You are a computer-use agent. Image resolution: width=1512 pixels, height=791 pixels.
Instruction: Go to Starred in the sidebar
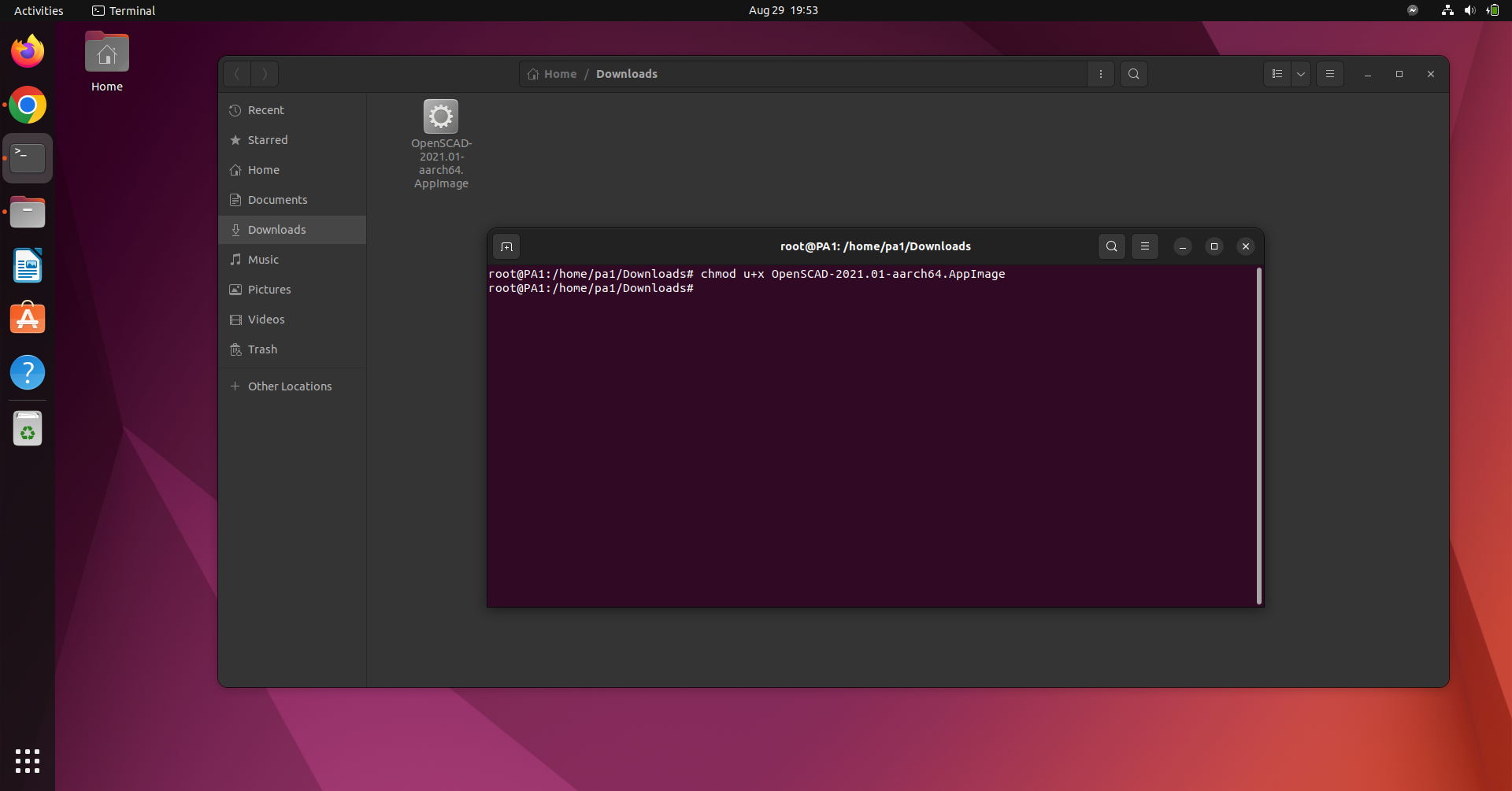click(267, 140)
